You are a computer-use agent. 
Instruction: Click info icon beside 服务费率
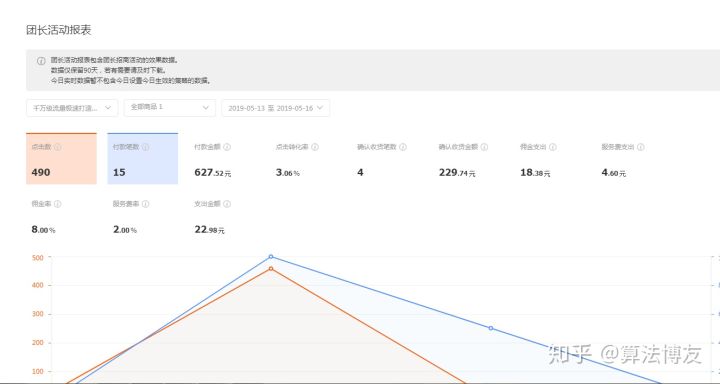coord(145,204)
